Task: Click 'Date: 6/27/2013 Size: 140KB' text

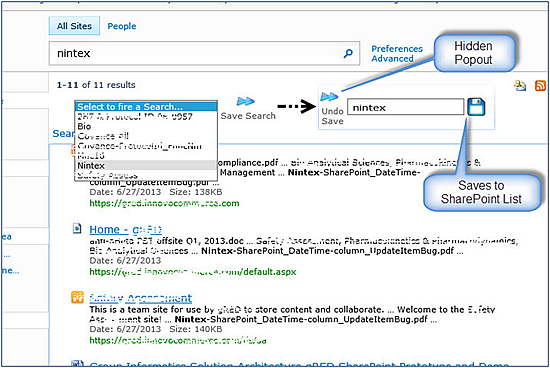Action: [156, 329]
